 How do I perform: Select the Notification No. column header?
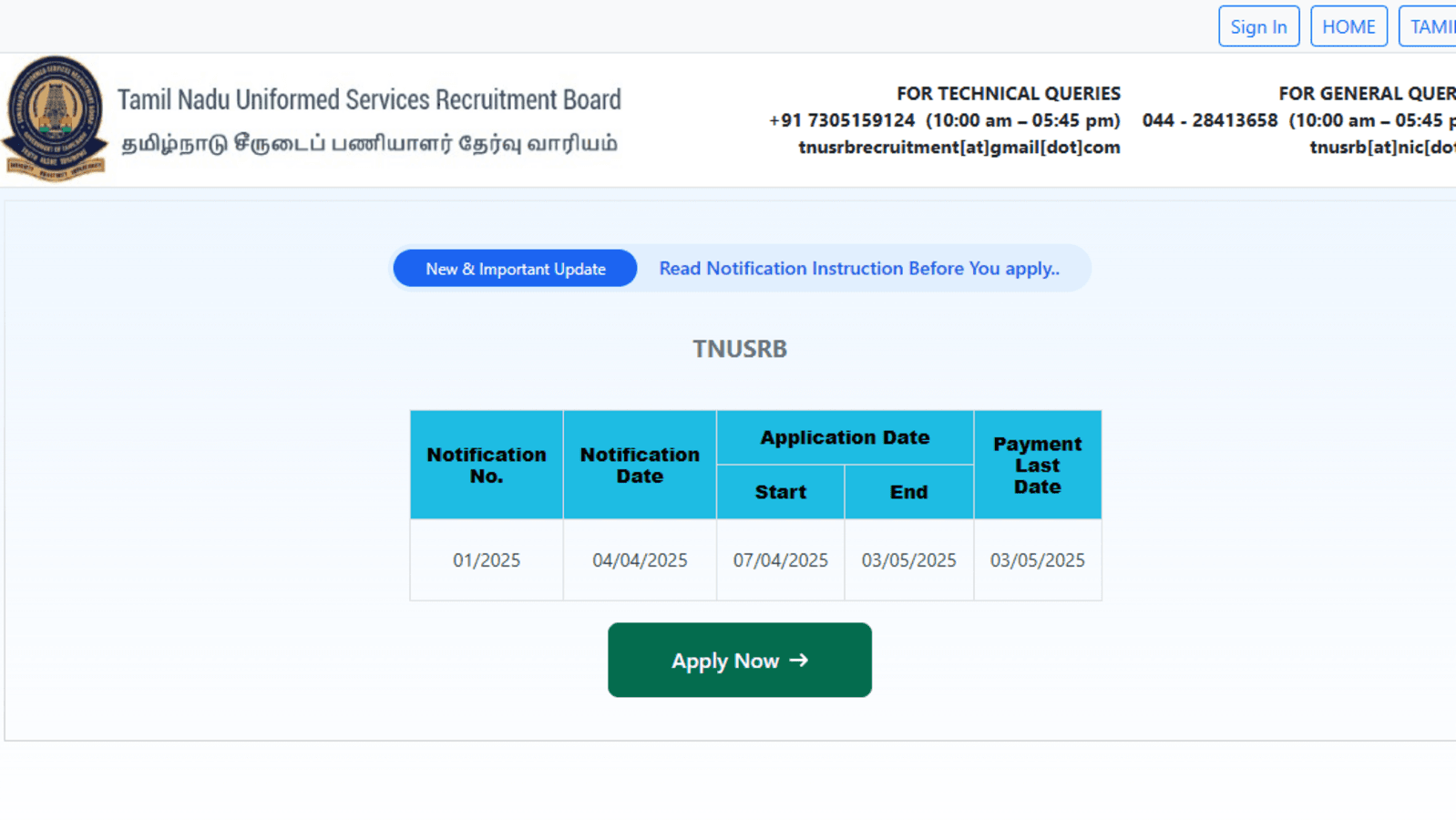[487, 465]
